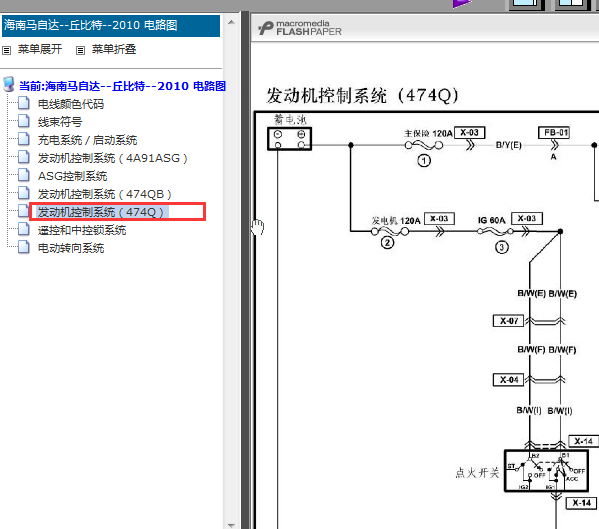Select the root node 当前:海南马自达--丘比特--2010 电路图
The height and width of the screenshot is (529, 599).
tap(122, 86)
